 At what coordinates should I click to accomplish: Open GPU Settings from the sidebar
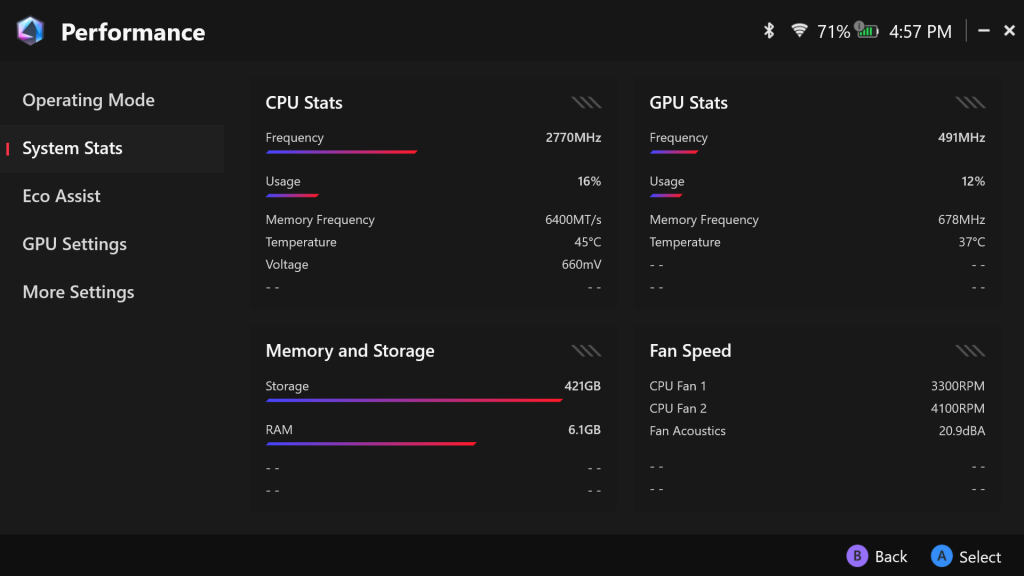click(74, 244)
